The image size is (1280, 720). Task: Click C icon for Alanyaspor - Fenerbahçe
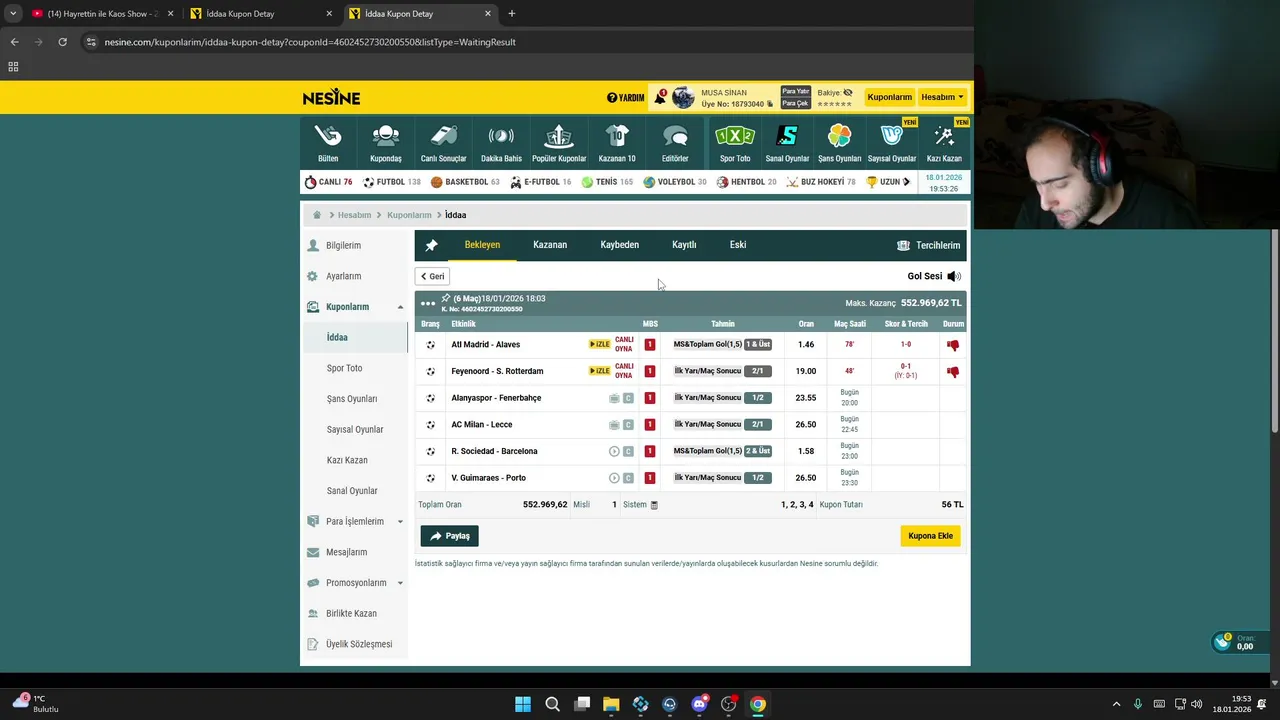click(x=628, y=398)
